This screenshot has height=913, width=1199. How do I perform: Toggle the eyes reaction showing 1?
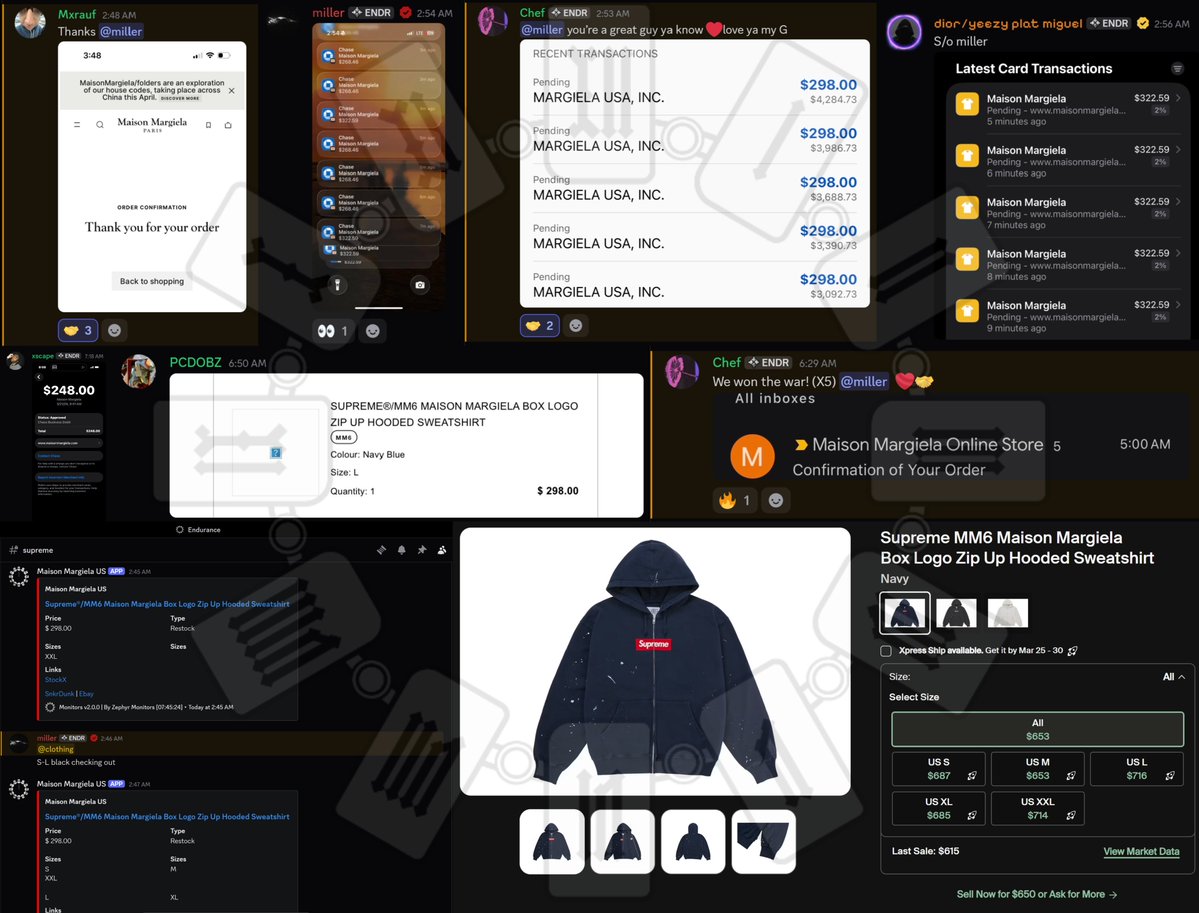tap(333, 331)
